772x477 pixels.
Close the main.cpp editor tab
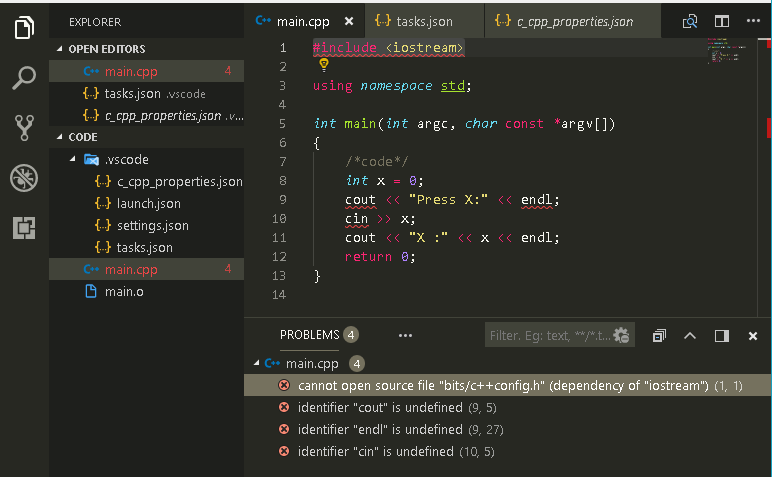pyautogui.click(x=349, y=21)
